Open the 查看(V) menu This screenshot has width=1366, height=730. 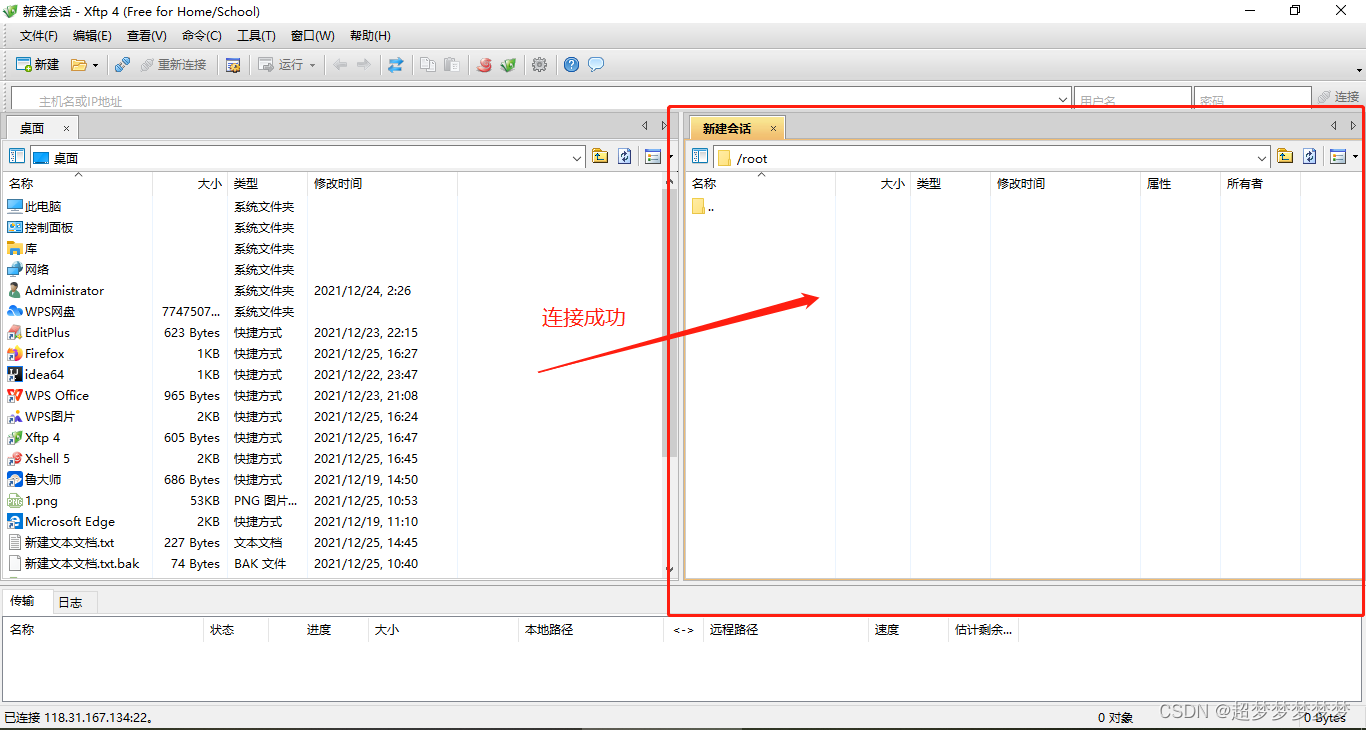tap(147, 36)
